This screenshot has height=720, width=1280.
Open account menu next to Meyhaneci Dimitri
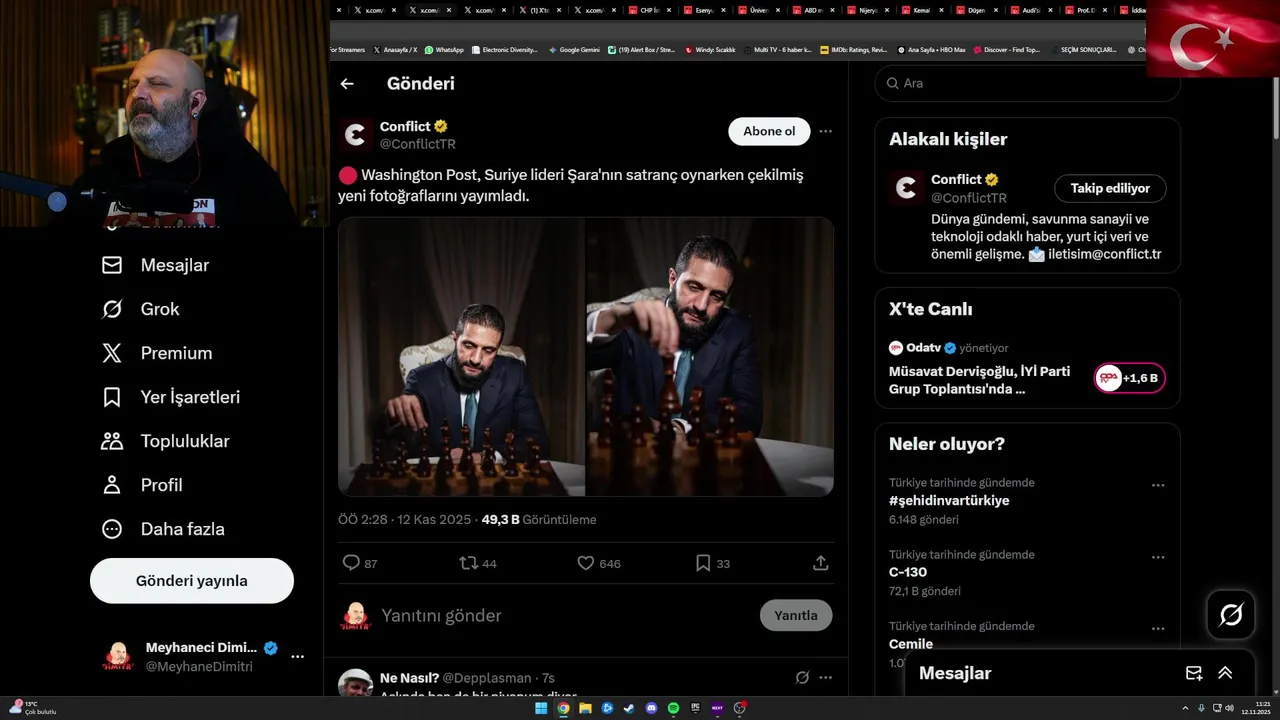(x=297, y=657)
